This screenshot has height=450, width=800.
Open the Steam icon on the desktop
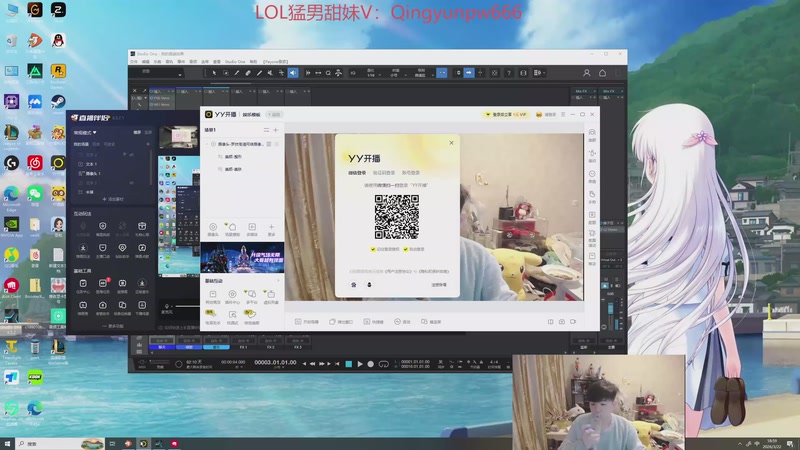pos(58,102)
